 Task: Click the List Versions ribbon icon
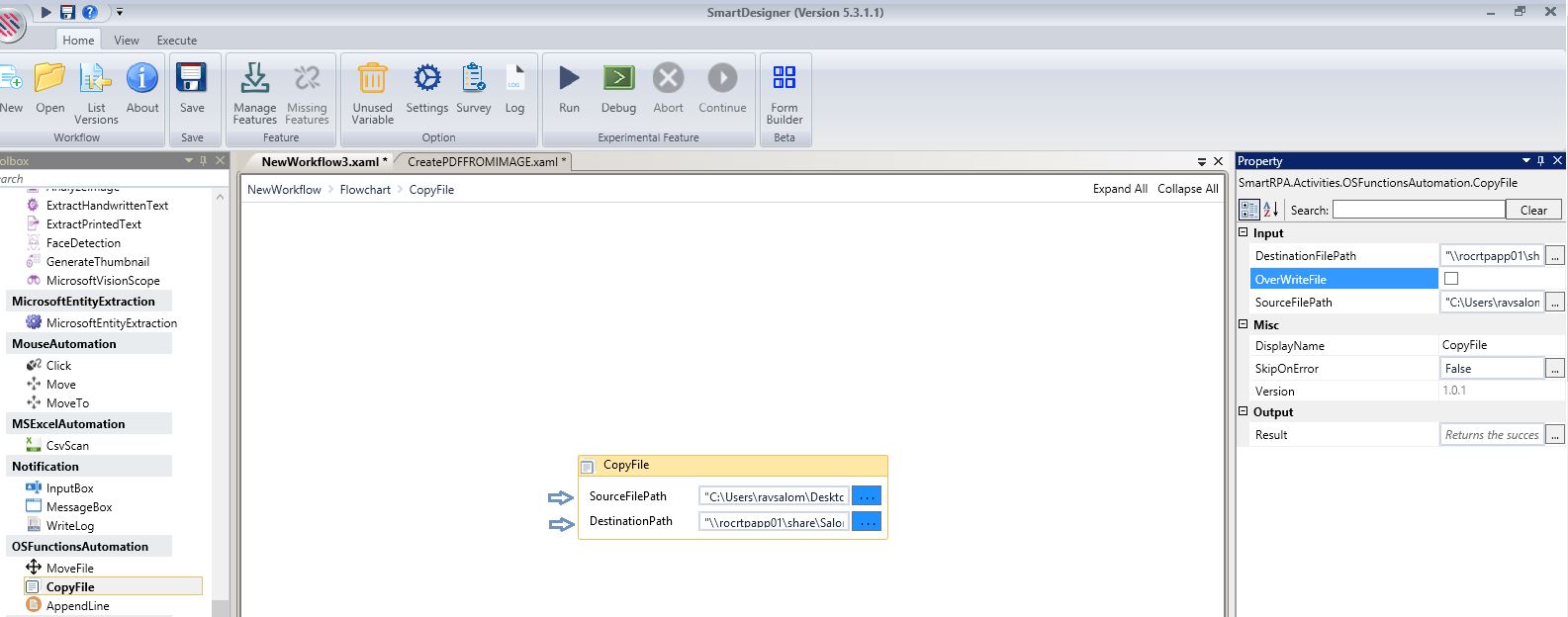(x=96, y=78)
